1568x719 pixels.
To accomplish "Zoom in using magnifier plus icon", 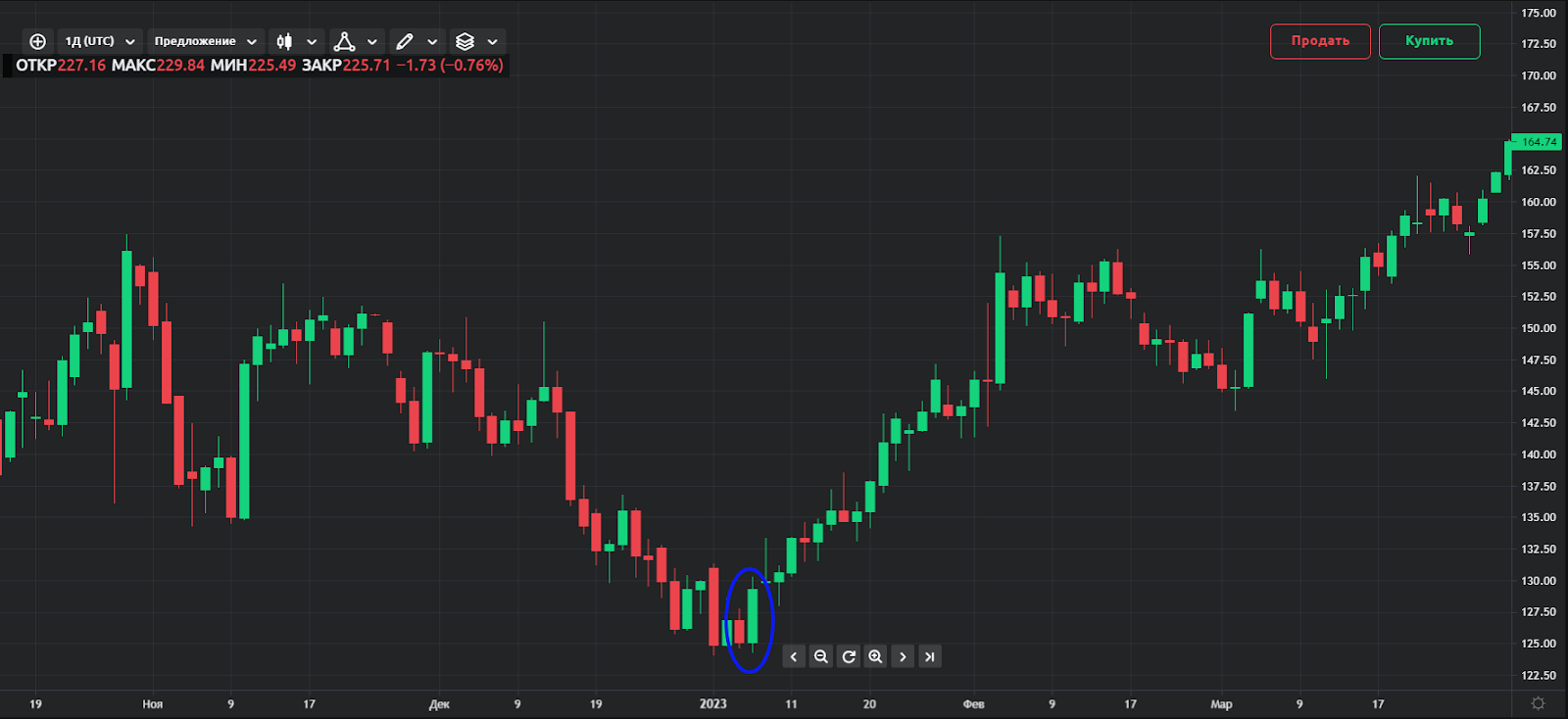I will [875, 656].
